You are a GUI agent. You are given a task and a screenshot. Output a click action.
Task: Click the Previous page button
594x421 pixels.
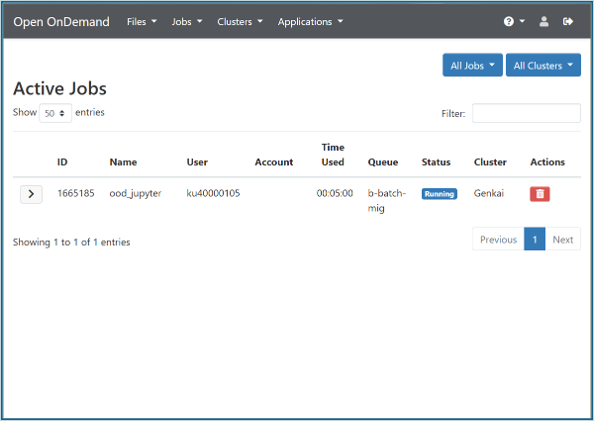pyautogui.click(x=498, y=239)
